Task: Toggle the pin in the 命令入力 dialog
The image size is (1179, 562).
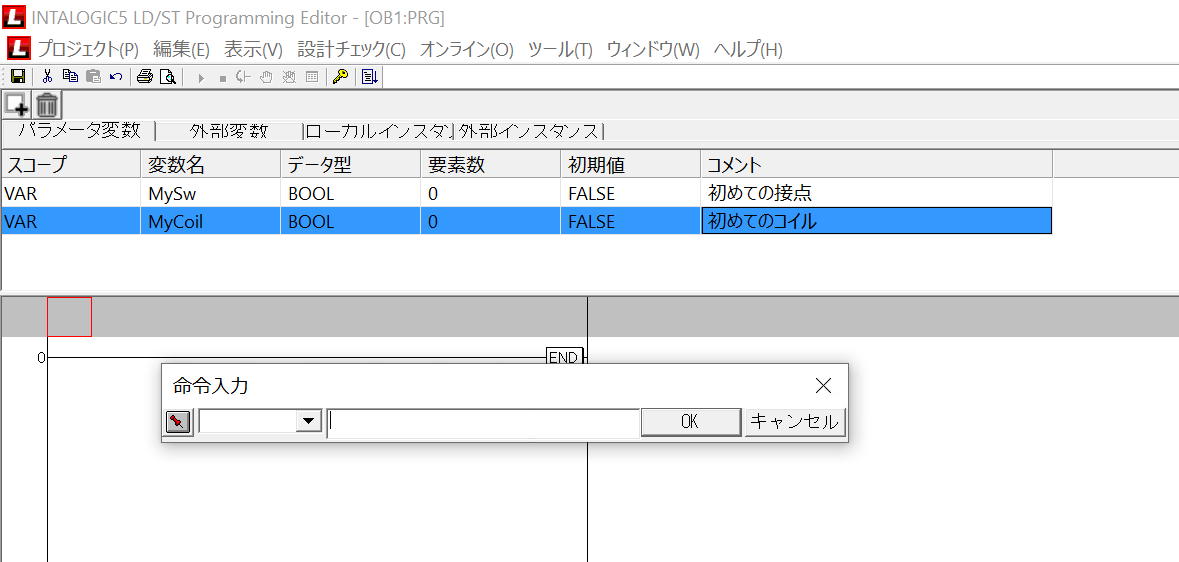Action: 178,422
